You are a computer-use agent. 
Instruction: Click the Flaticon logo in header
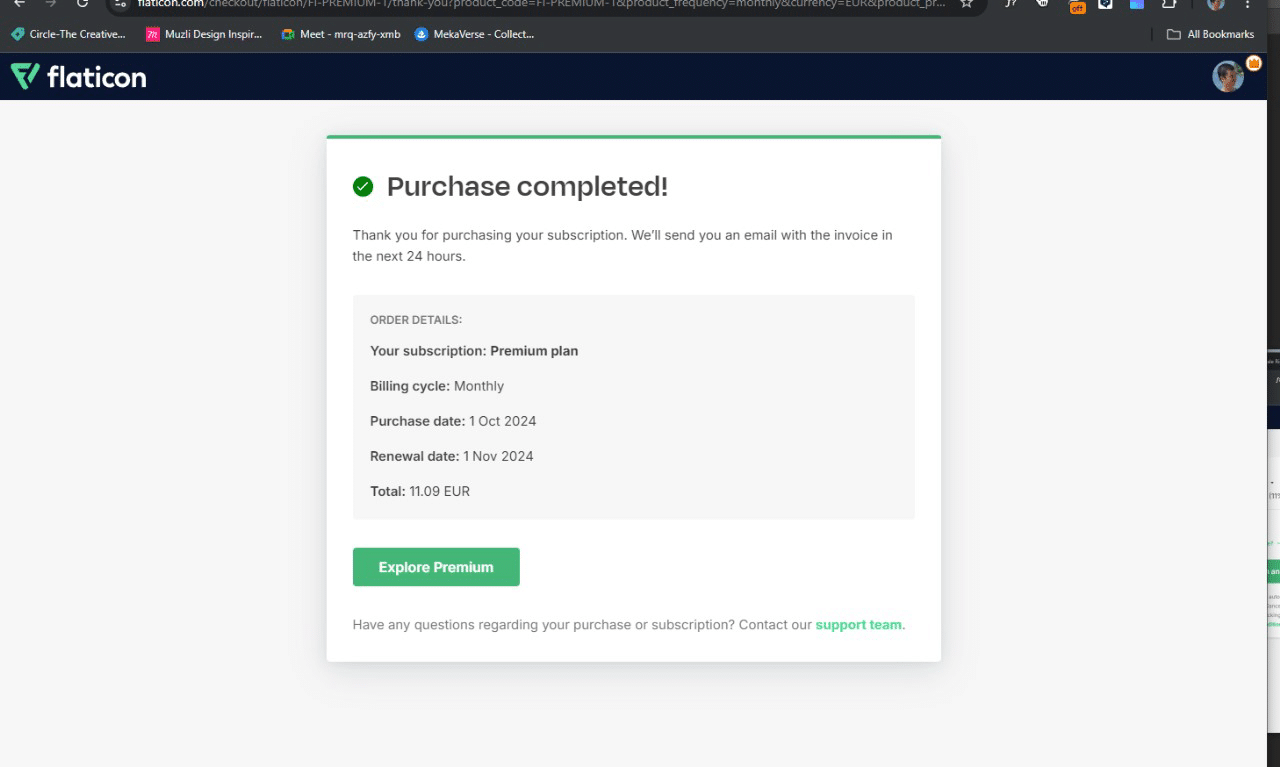click(78, 77)
